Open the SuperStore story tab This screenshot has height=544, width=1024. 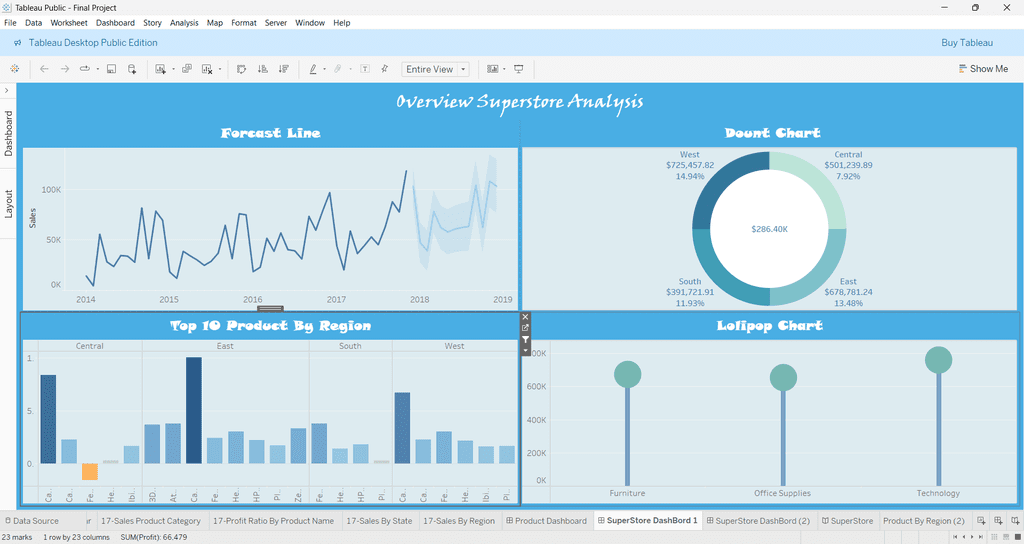click(847, 520)
